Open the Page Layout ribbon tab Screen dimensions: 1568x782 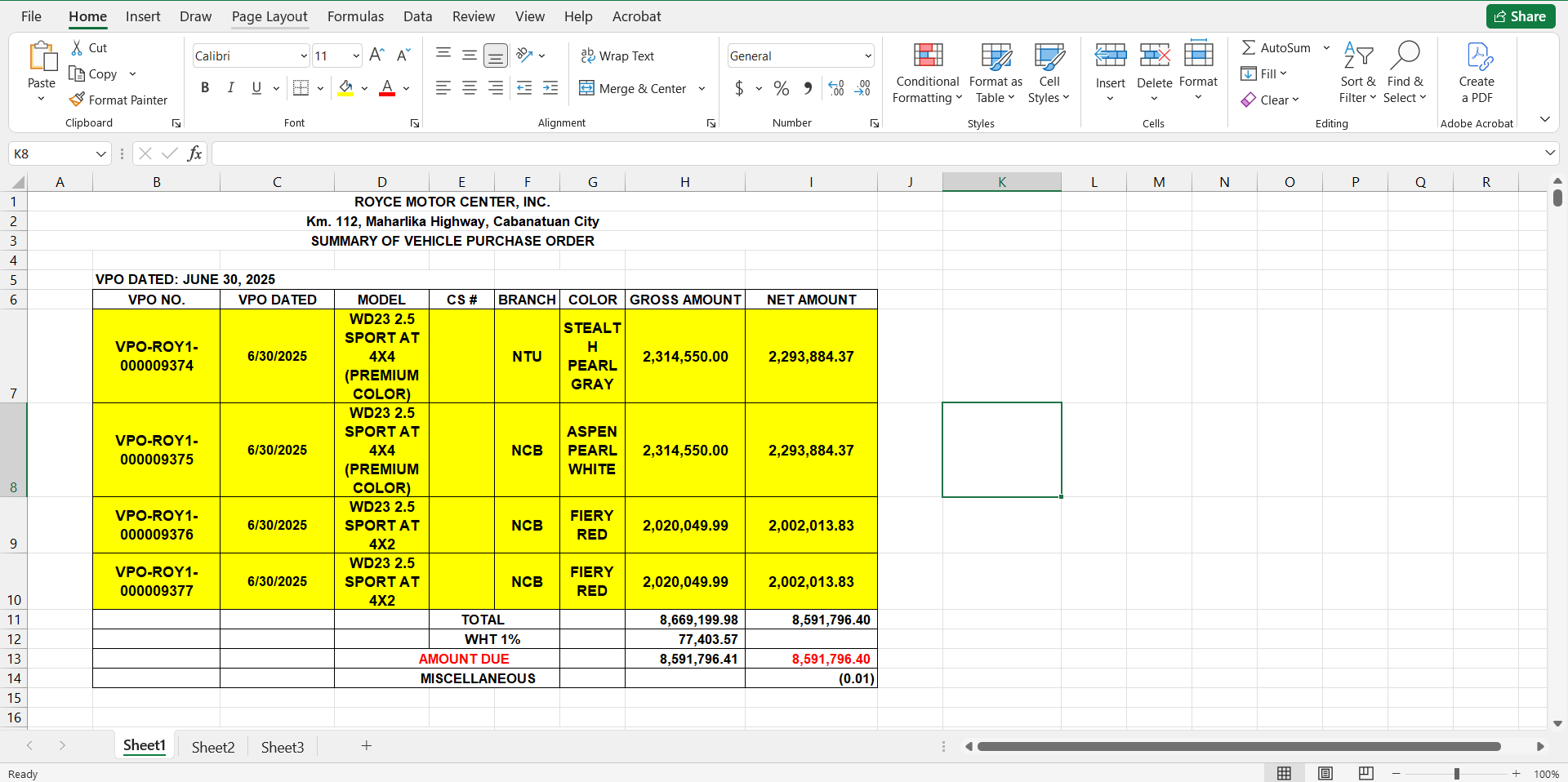click(x=269, y=16)
